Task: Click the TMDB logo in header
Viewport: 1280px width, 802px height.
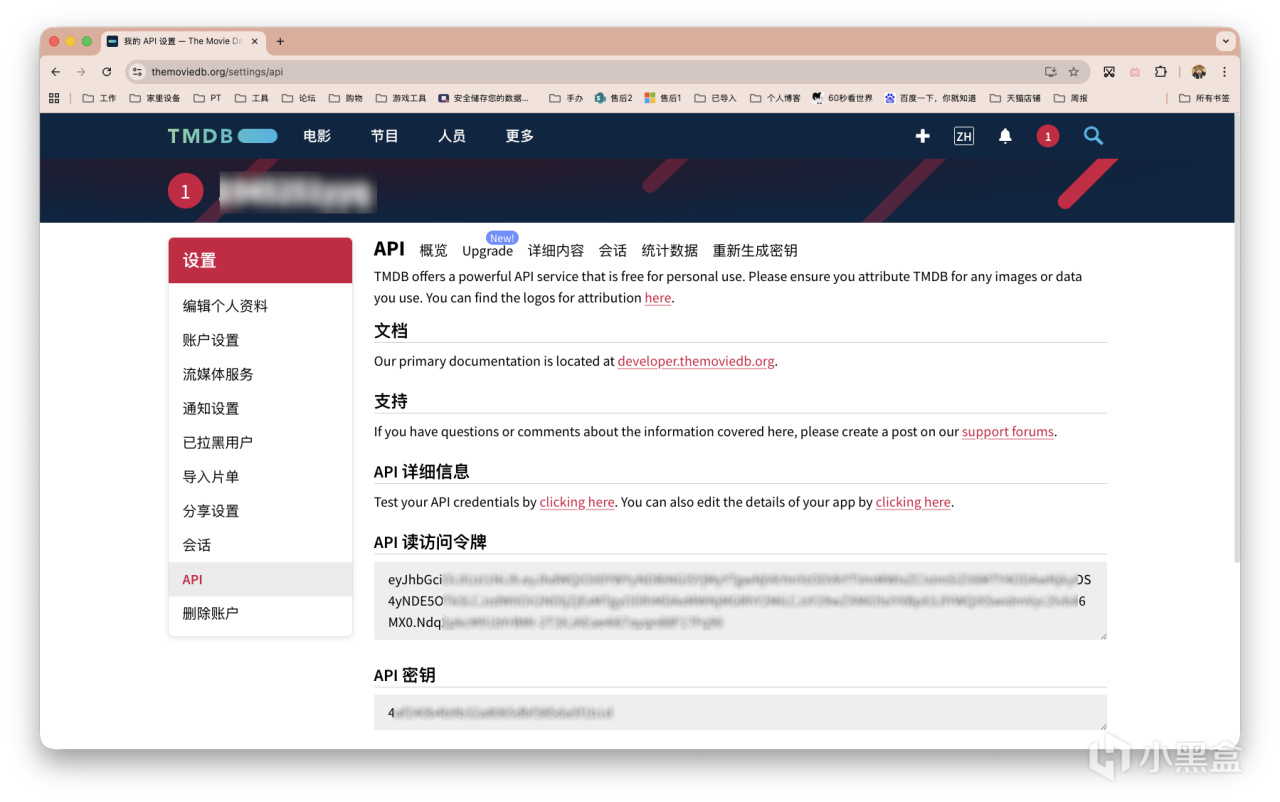Action: tap(222, 136)
